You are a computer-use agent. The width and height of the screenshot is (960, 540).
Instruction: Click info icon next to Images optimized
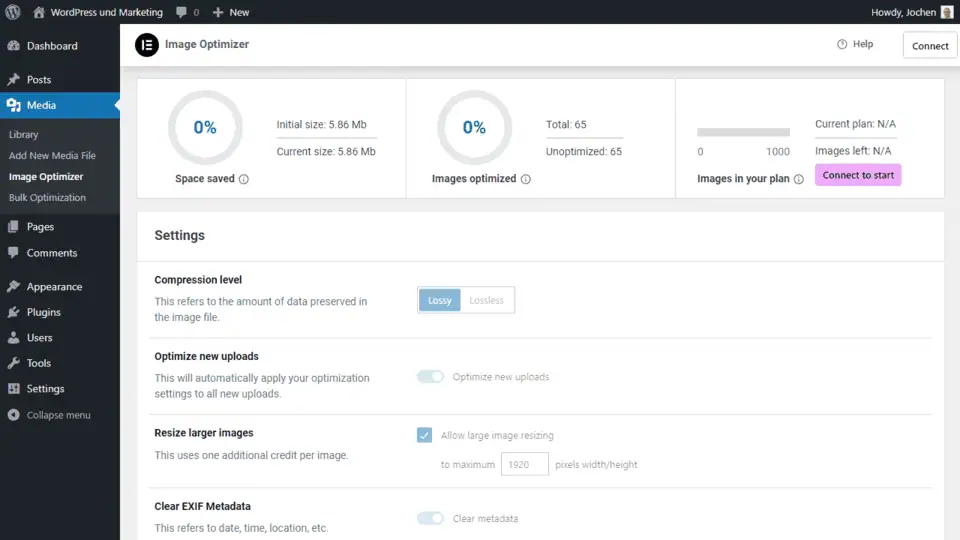pos(526,179)
